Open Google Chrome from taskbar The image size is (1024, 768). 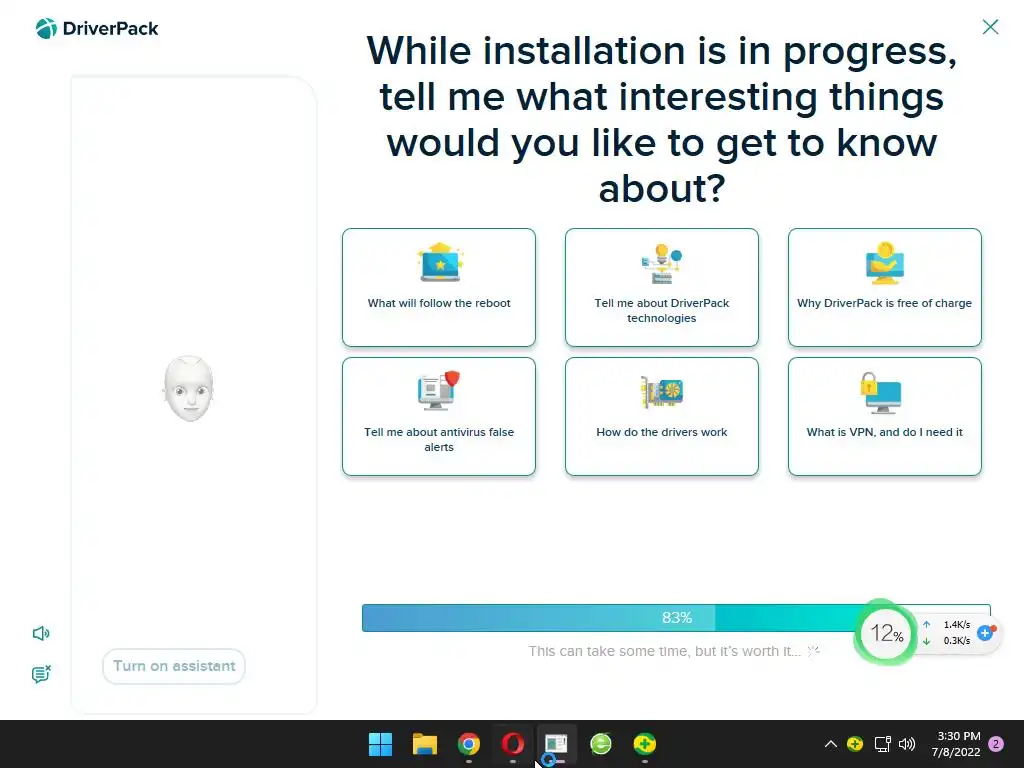click(468, 744)
